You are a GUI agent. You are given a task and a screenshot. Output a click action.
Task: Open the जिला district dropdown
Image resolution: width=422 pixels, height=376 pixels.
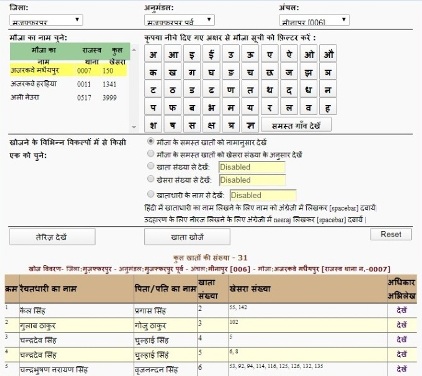46,20
